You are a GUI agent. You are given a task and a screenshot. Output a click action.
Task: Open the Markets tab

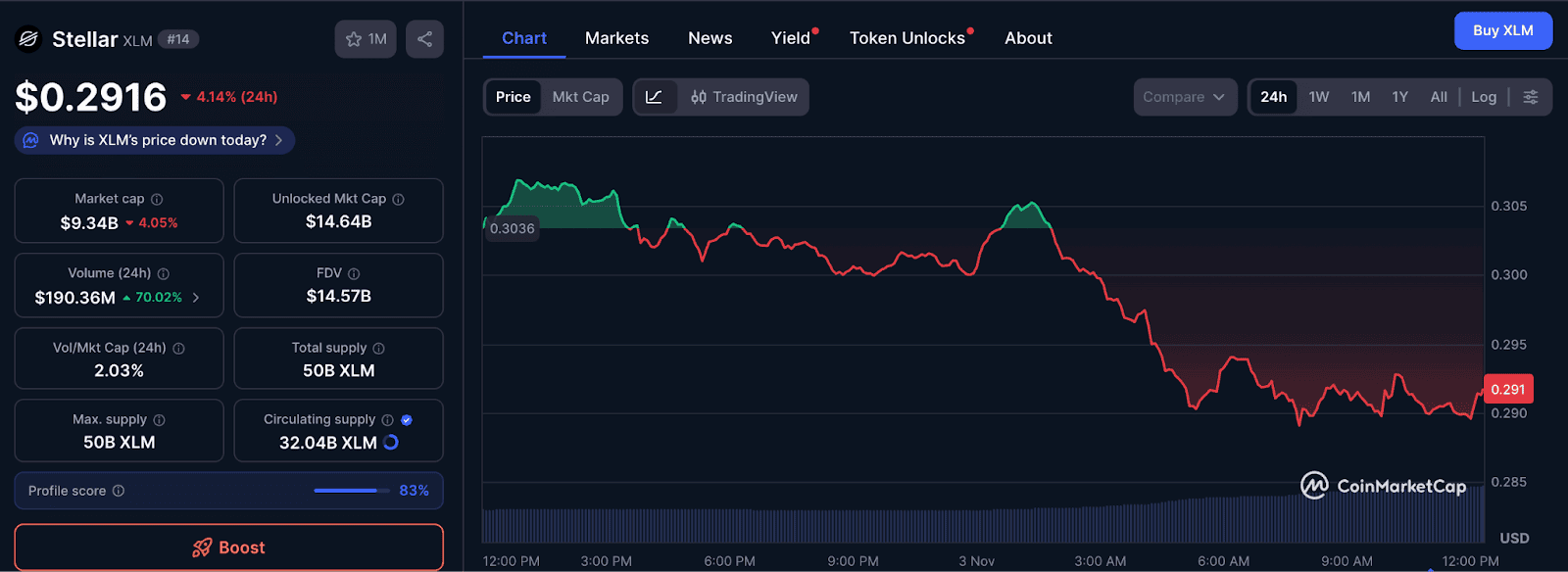616,38
